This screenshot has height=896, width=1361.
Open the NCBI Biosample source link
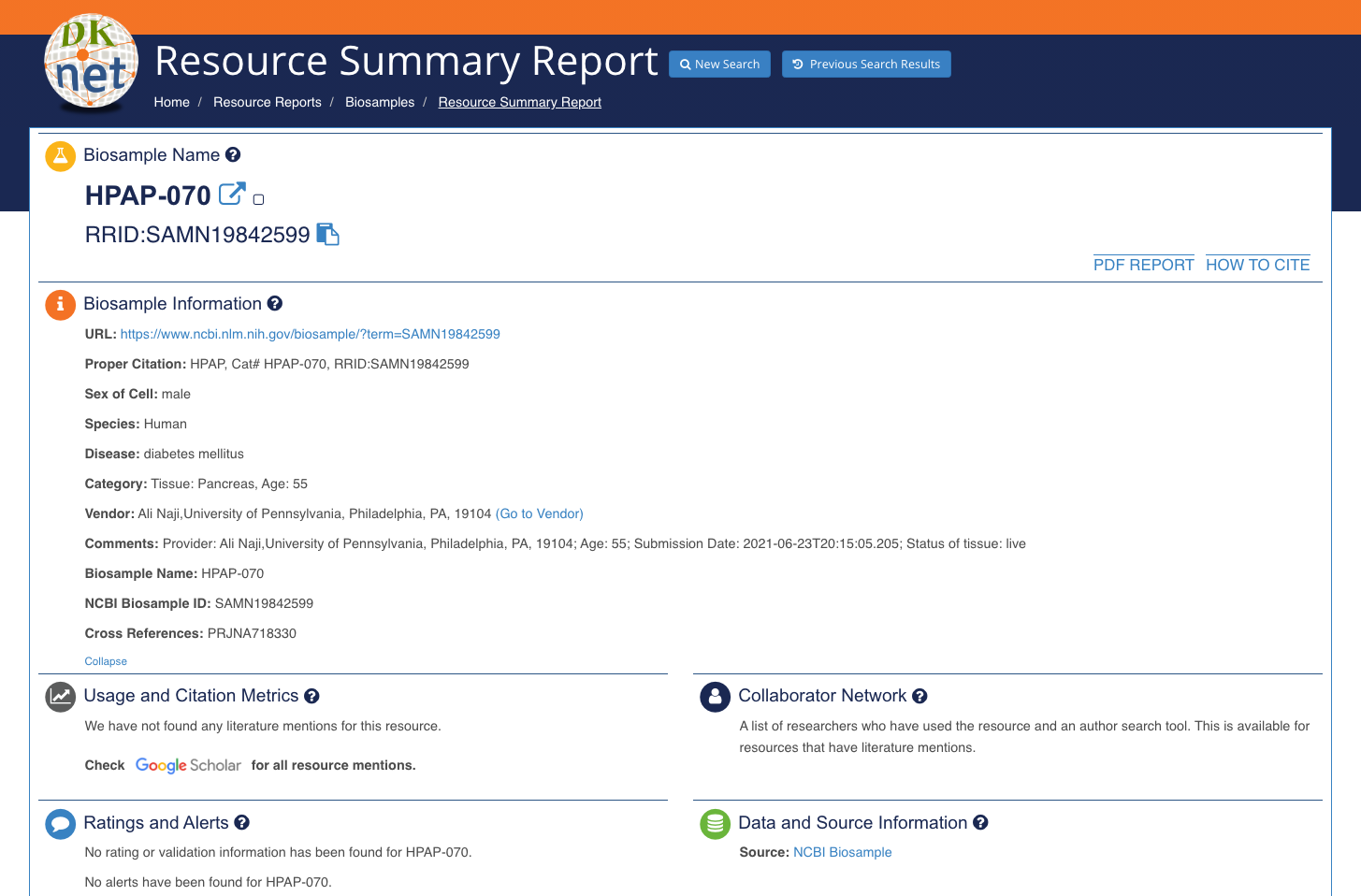point(843,852)
